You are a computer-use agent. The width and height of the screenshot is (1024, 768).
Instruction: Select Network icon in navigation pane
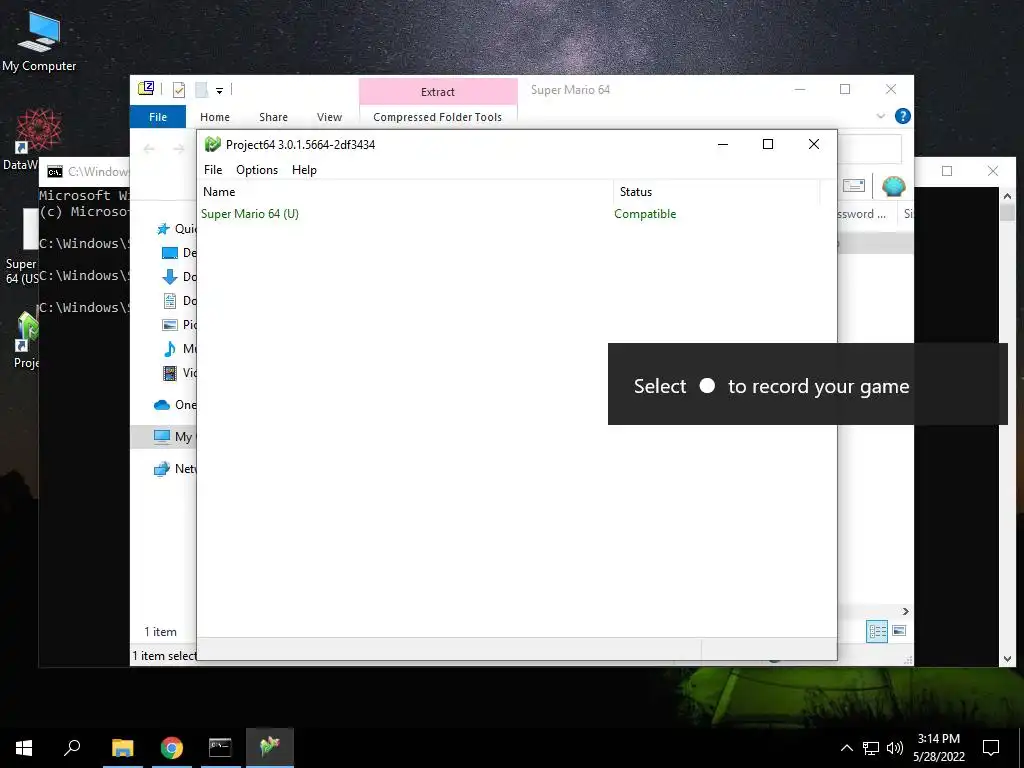(x=161, y=469)
